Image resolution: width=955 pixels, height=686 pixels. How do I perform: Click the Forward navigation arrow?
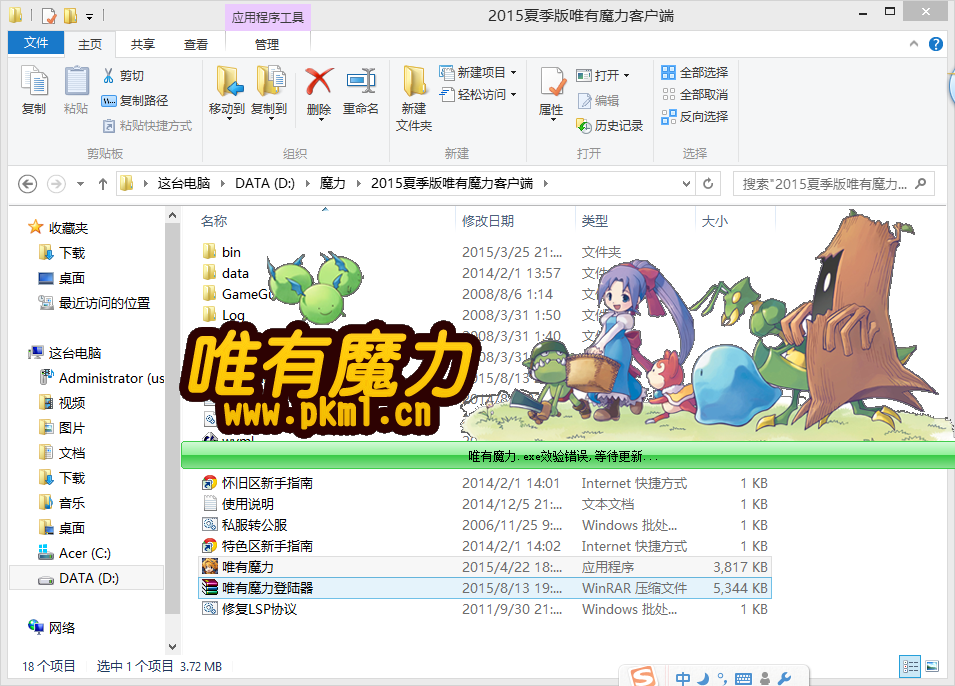coord(57,183)
